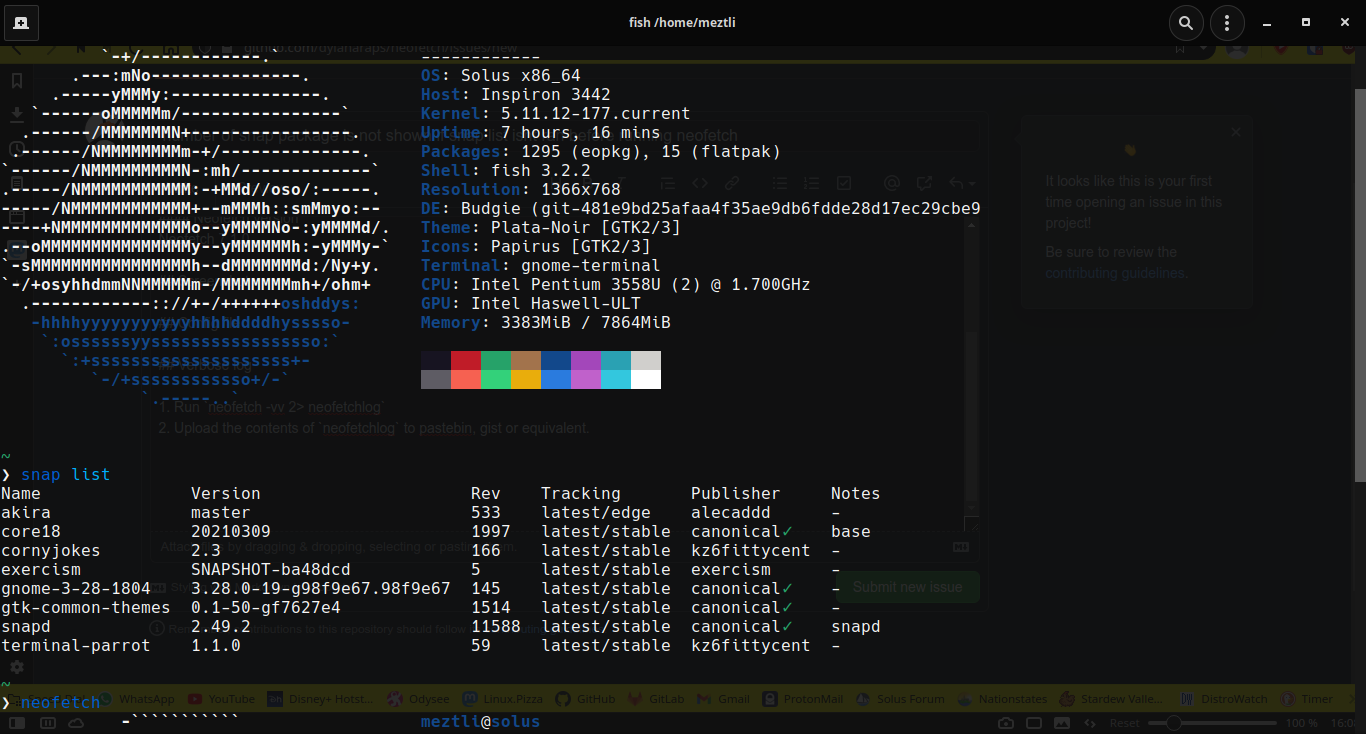Click the purple color swatch in top row
This screenshot has height=734, width=1366.
(586, 361)
